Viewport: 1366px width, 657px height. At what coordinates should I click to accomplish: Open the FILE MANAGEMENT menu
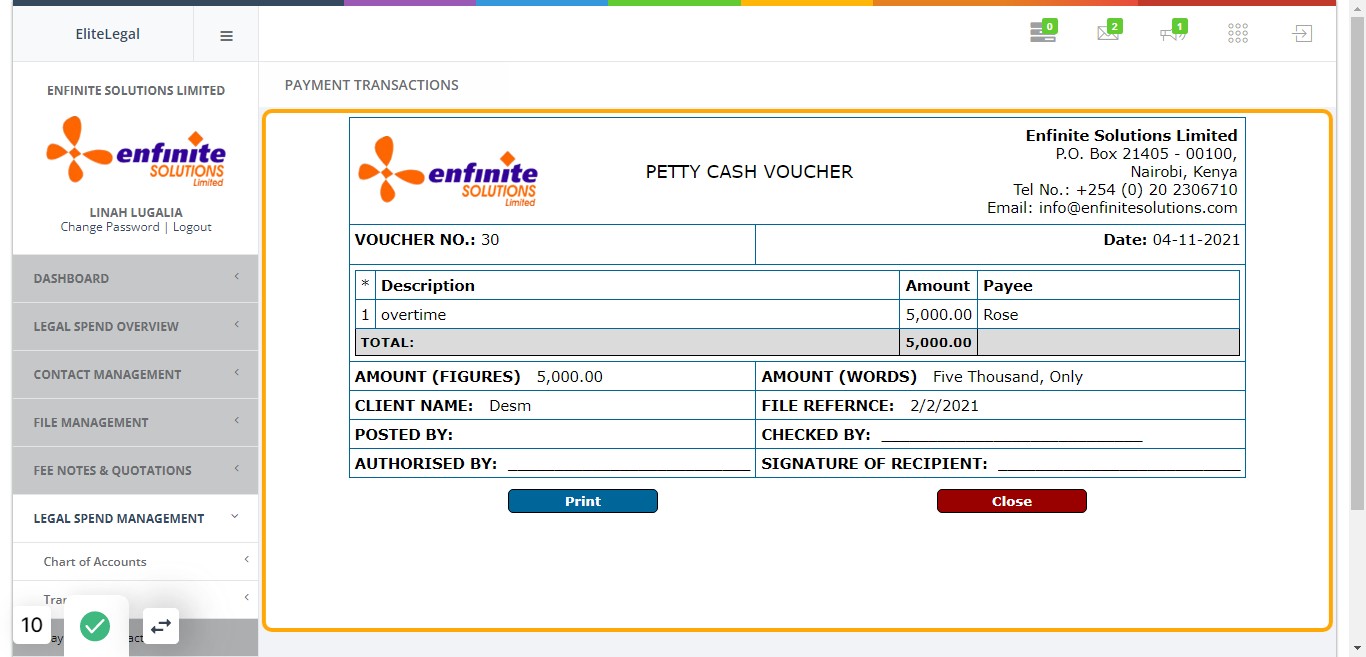[135, 422]
